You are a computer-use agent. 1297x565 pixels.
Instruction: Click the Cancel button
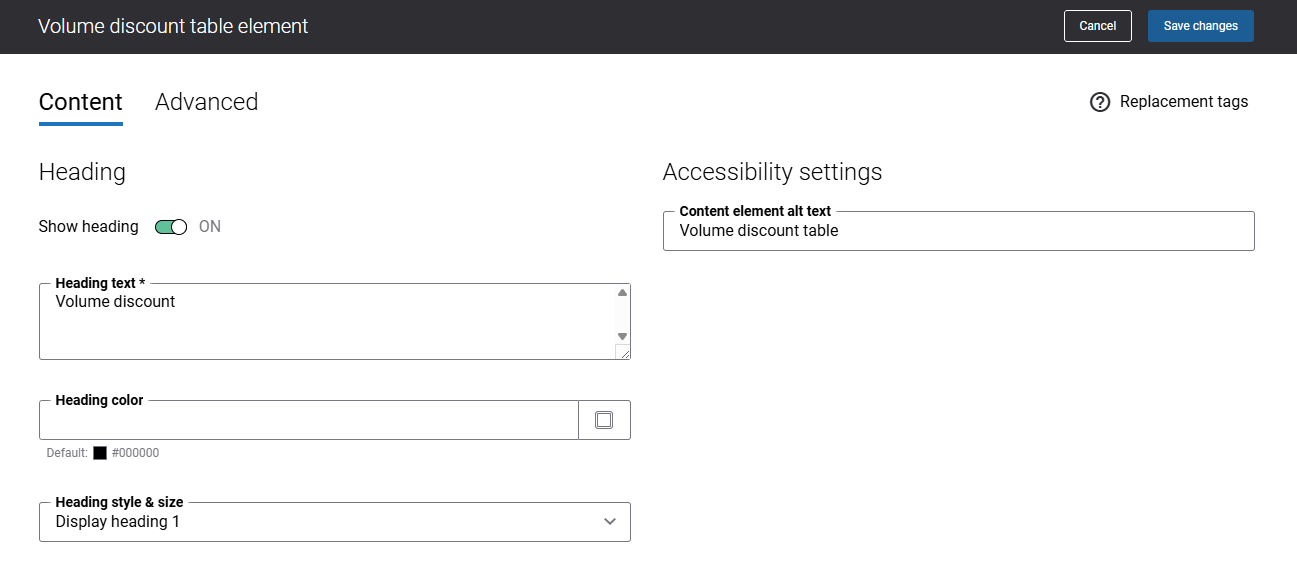point(1098,26)
